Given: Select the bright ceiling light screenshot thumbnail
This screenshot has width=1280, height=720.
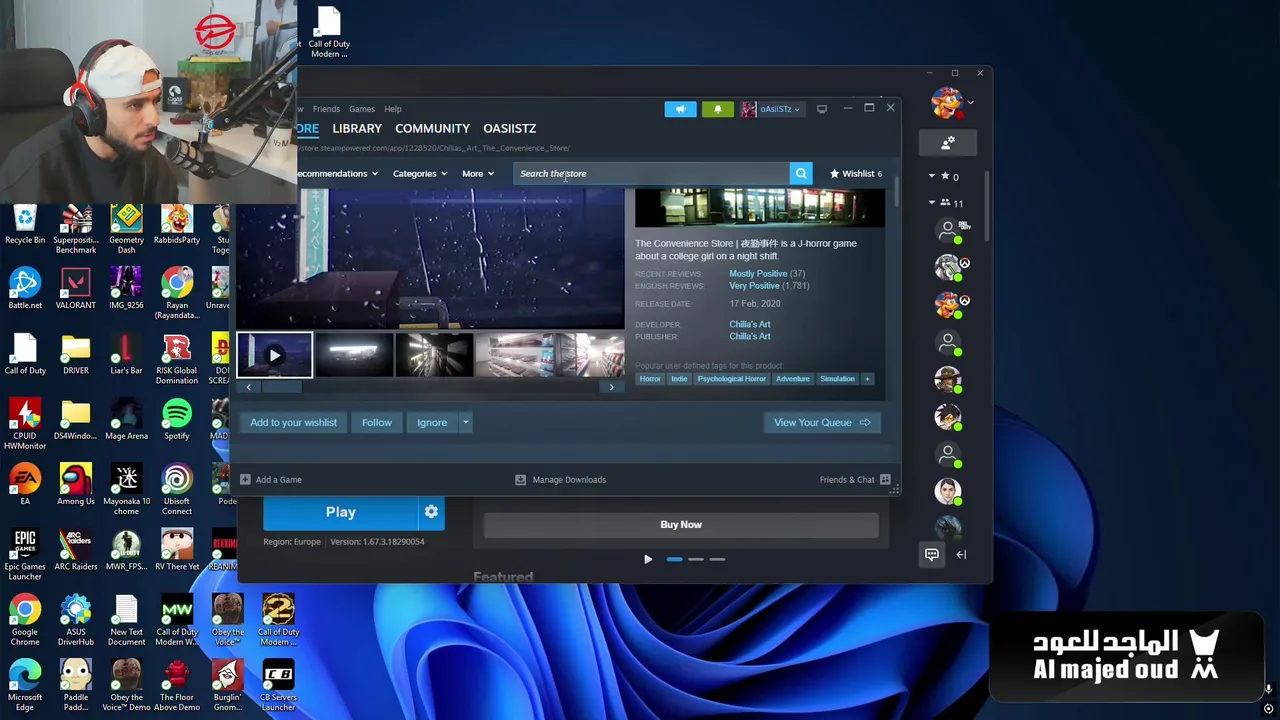Looking at the screenshot, I should 354,355.
